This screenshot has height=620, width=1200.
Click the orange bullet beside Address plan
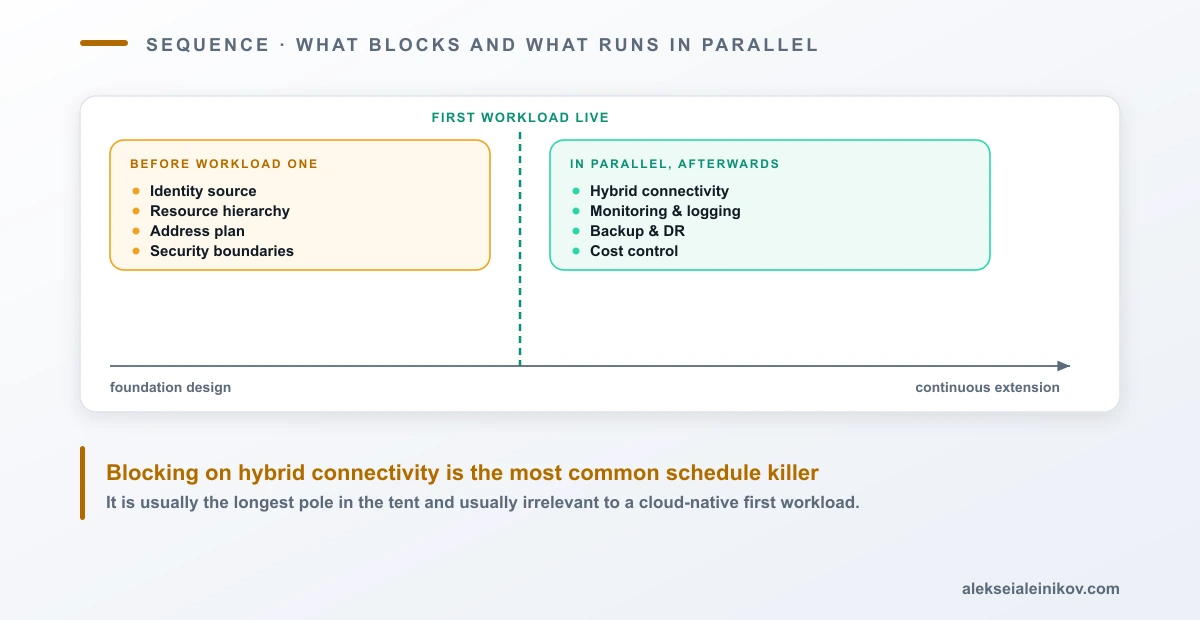click(136, 231)
